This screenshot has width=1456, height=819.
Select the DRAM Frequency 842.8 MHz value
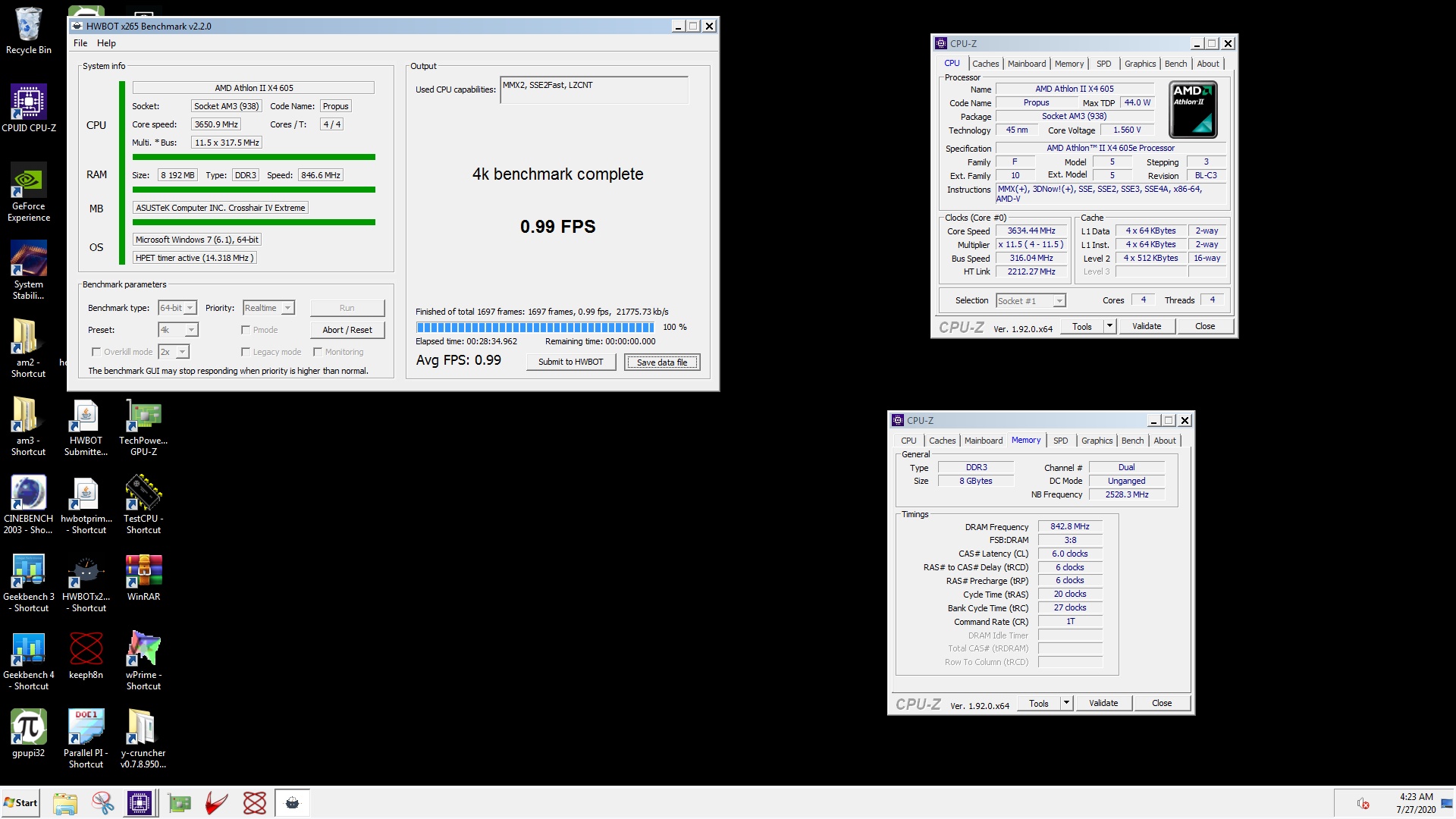click(1069, 526)
